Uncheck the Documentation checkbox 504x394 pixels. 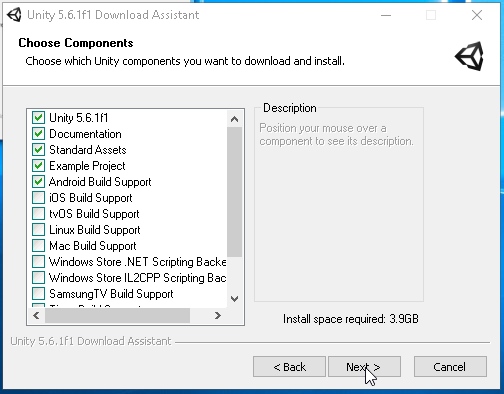tap(38, 134)
